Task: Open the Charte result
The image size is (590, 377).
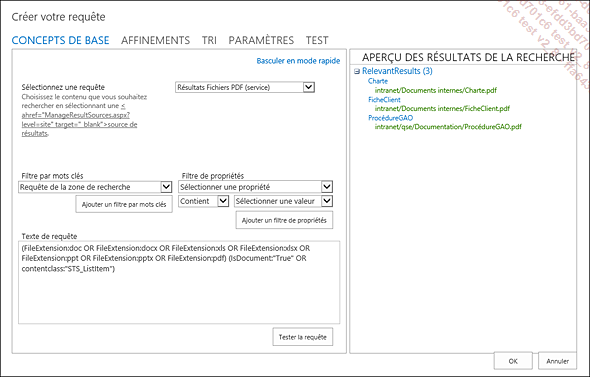Action: tap(378, 81)
